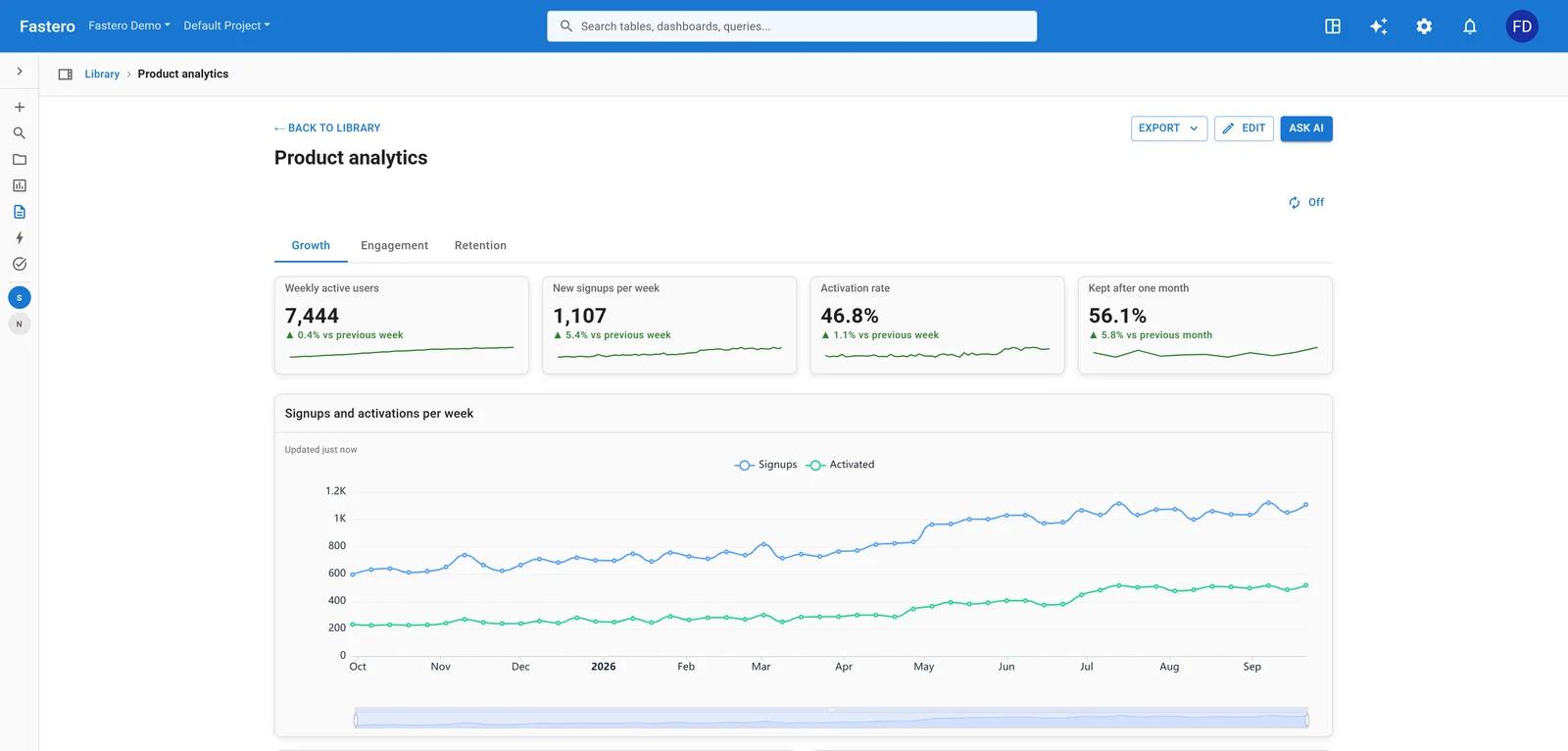Viewport: 1568px width, 751px height.
Task: Click the Activation rate 46.8% value
Action: (850, 316)
